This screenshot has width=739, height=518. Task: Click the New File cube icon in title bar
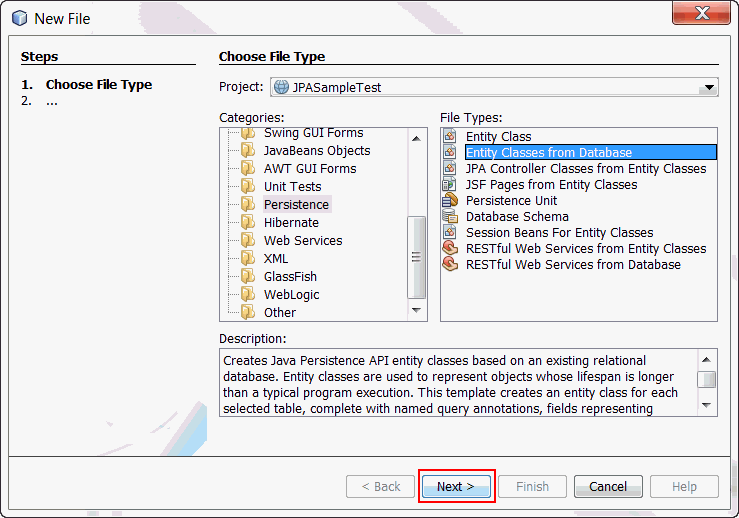[20, 18]
